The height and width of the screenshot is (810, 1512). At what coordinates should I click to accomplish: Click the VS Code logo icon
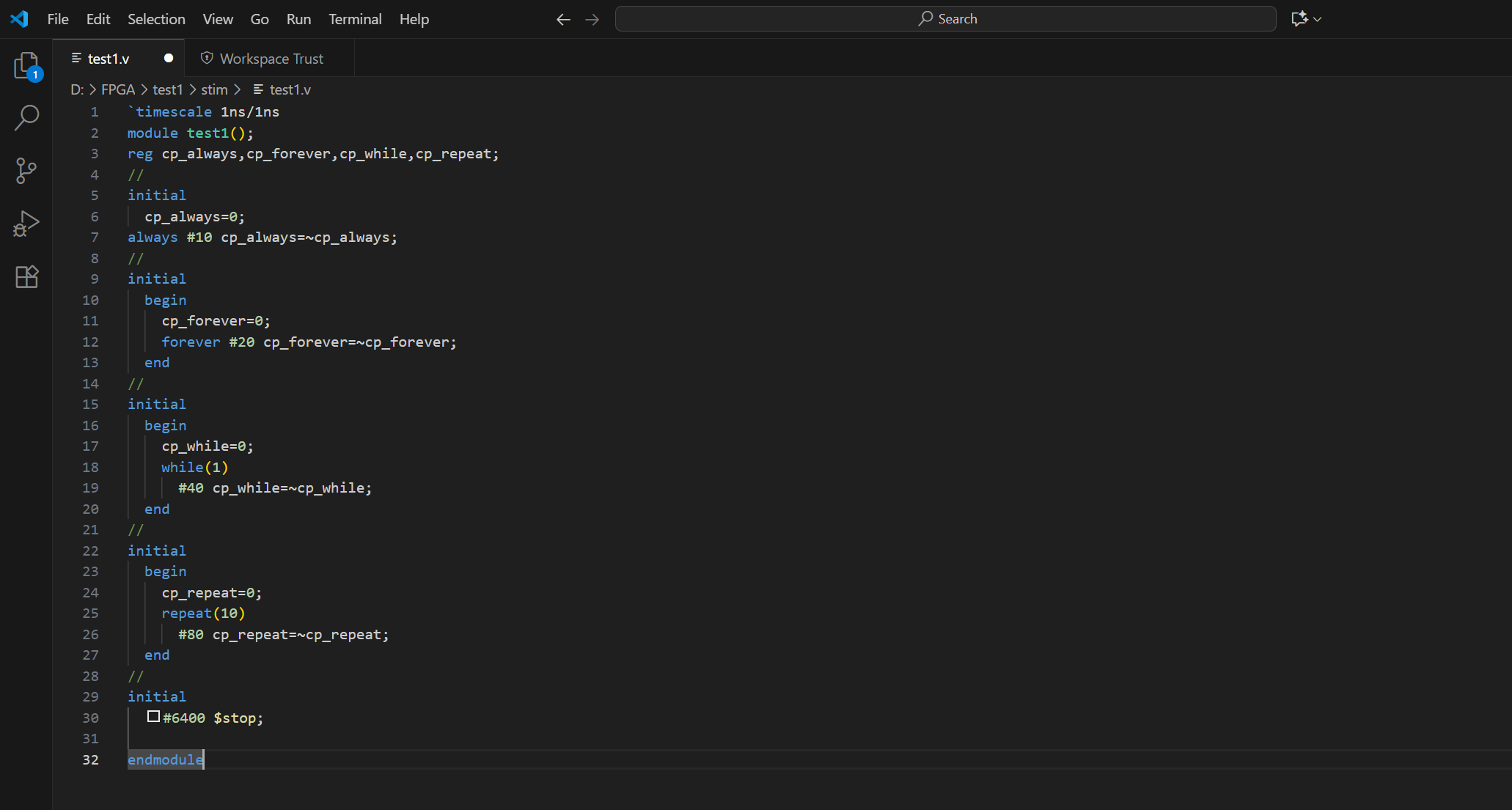20,19
